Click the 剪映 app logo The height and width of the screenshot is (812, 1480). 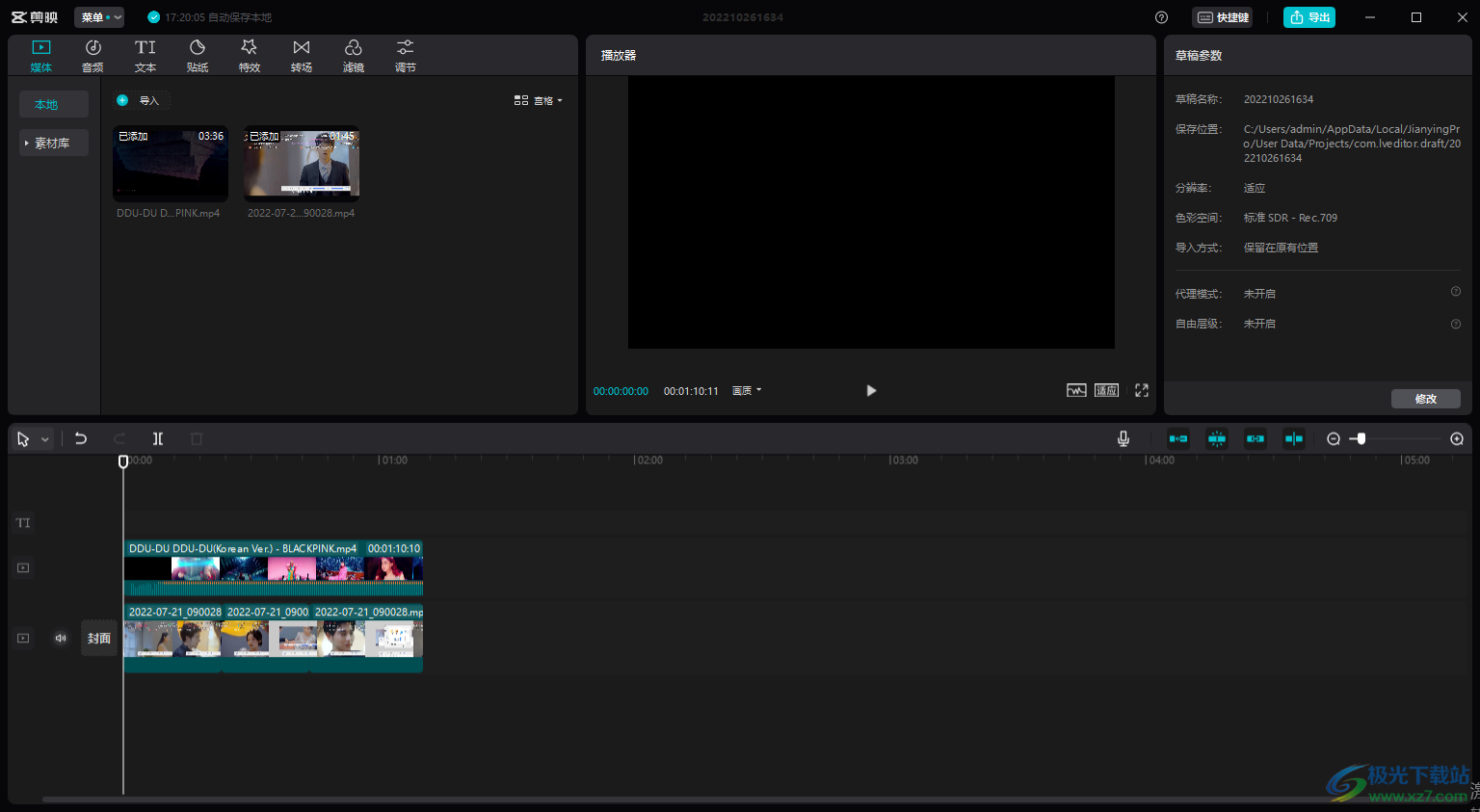[x=35, y=17]
